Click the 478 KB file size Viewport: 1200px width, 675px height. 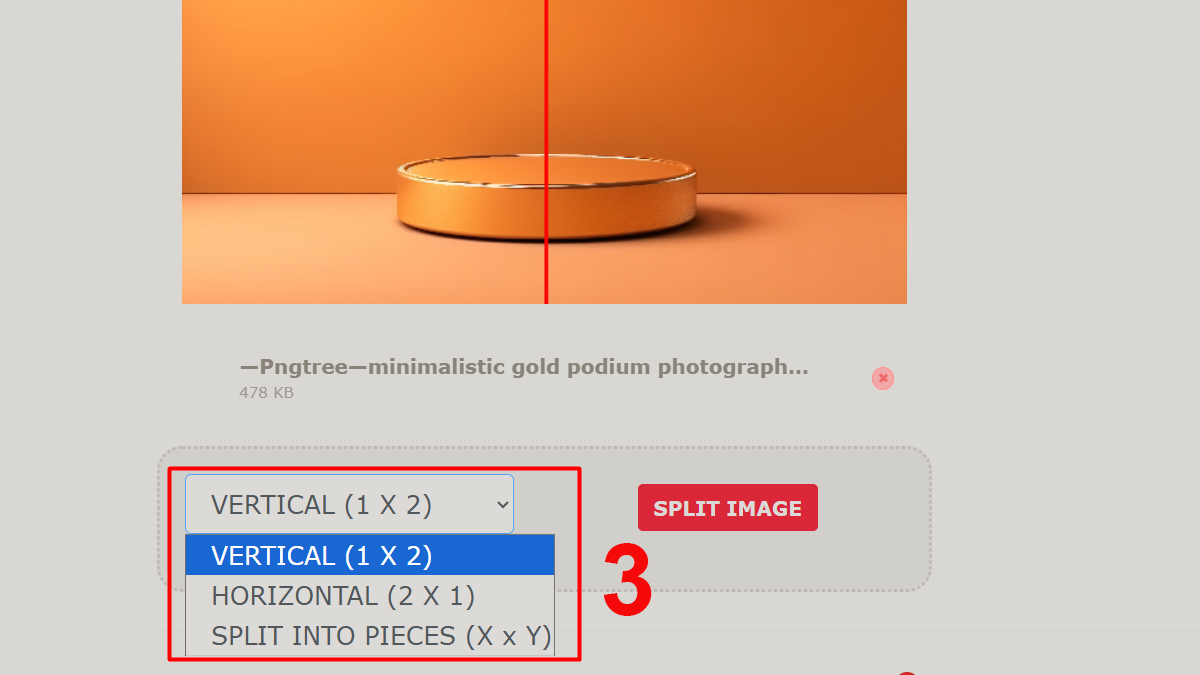(266, 393)
